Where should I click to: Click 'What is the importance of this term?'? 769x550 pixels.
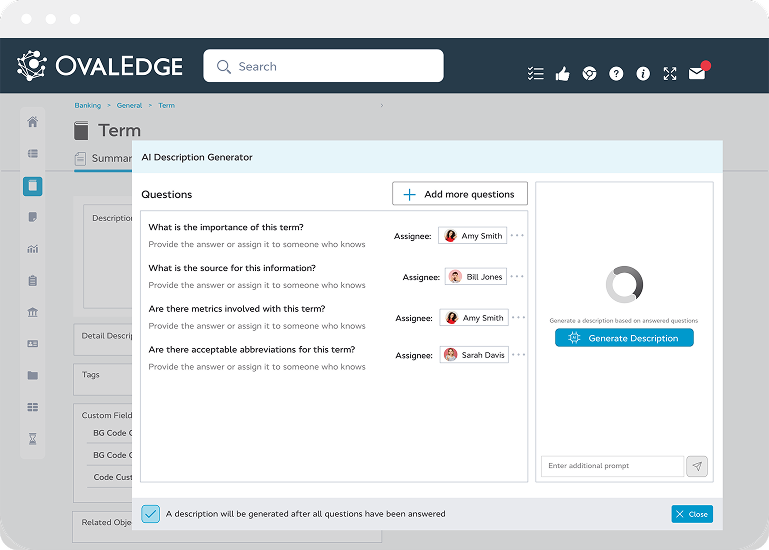[226, 227]
